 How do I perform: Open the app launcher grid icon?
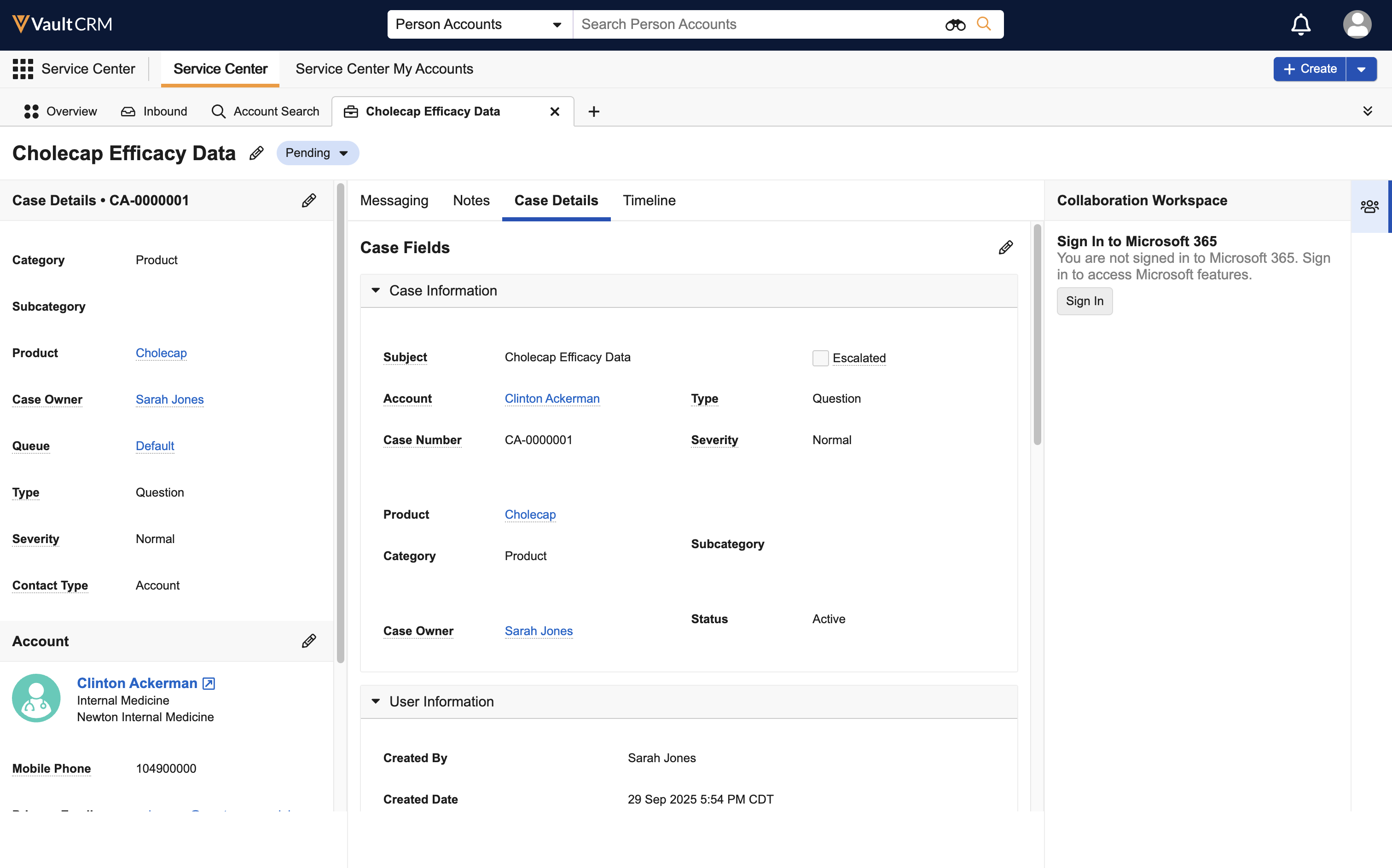(x=23, y=69)
